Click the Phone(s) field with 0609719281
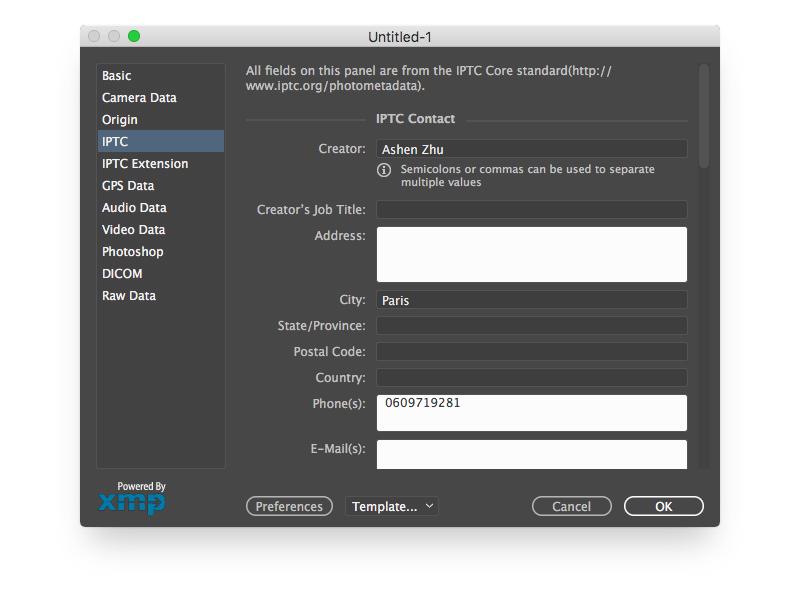The image size is (800, 600). click(532, 412)
